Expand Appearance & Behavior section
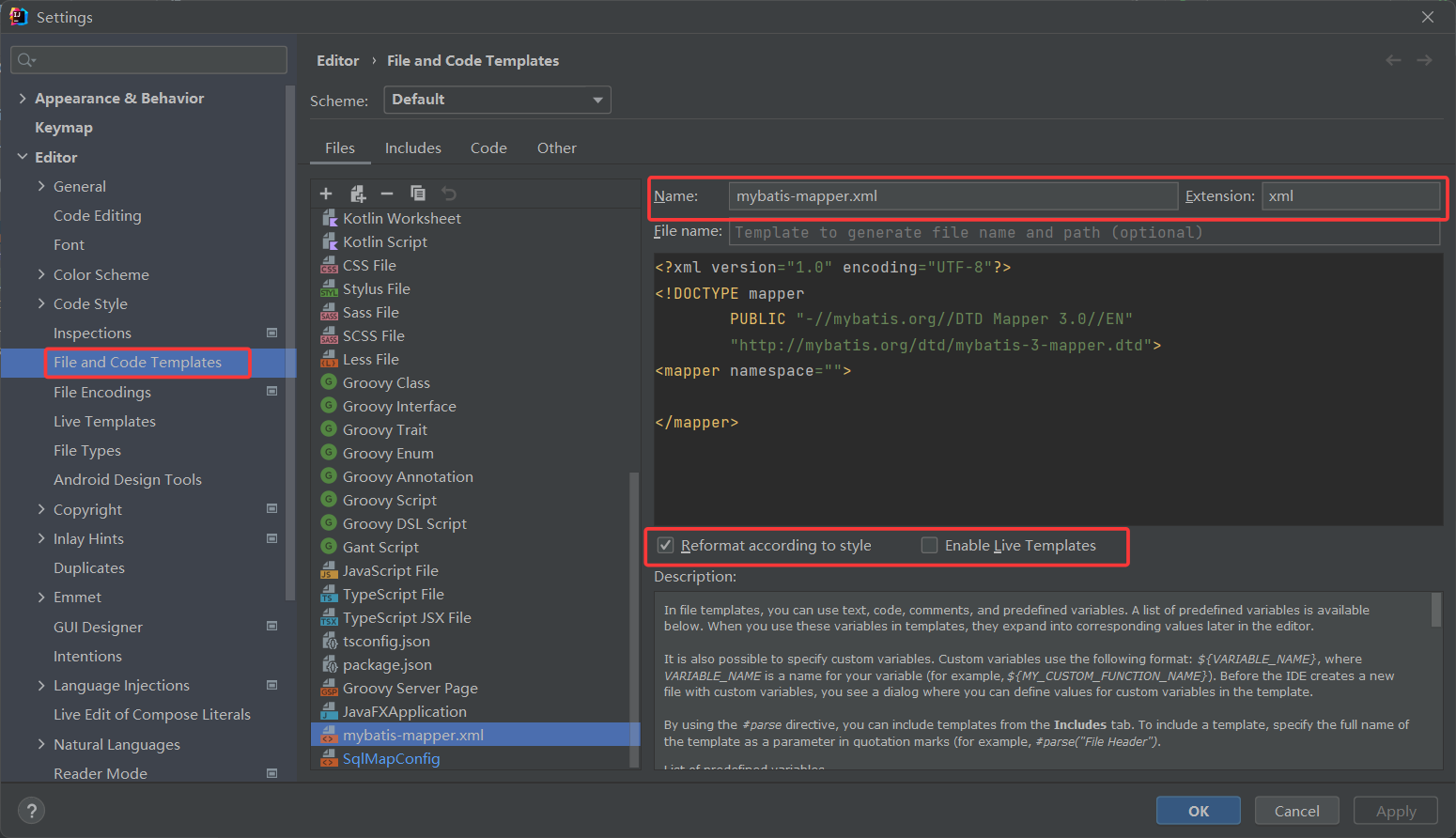Image resolution: width=1456 pixels, height=838 pixels. click(x=23, y=98)
